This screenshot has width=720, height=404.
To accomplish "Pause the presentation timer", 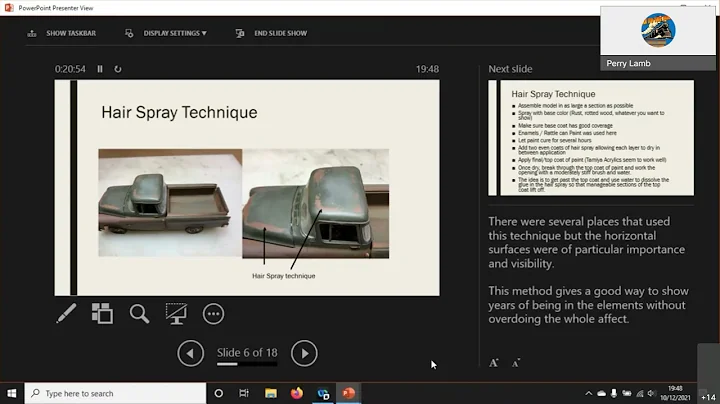I will point(100,69).
